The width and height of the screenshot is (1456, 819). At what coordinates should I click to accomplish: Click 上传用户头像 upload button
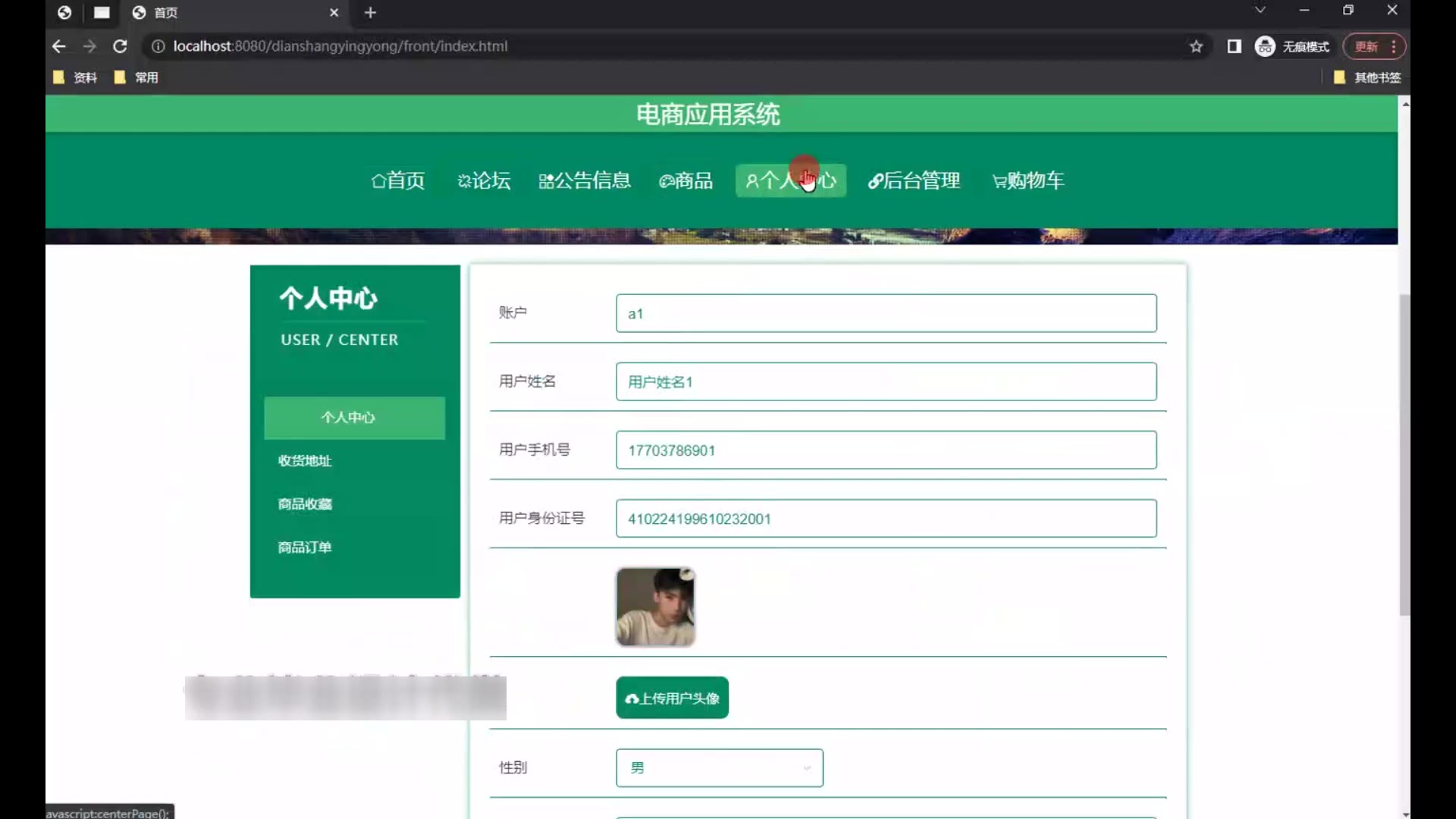click(x=672, y=698)
